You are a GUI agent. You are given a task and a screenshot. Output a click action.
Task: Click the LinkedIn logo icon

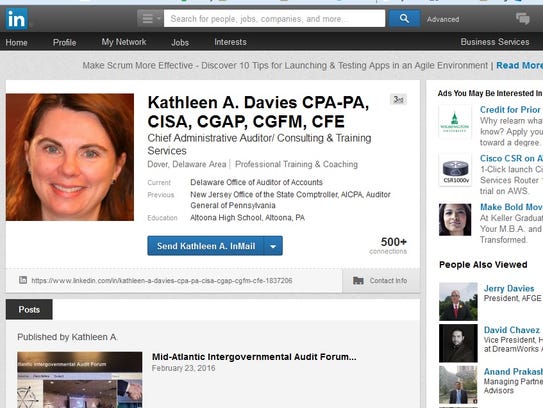coord(17,19)
